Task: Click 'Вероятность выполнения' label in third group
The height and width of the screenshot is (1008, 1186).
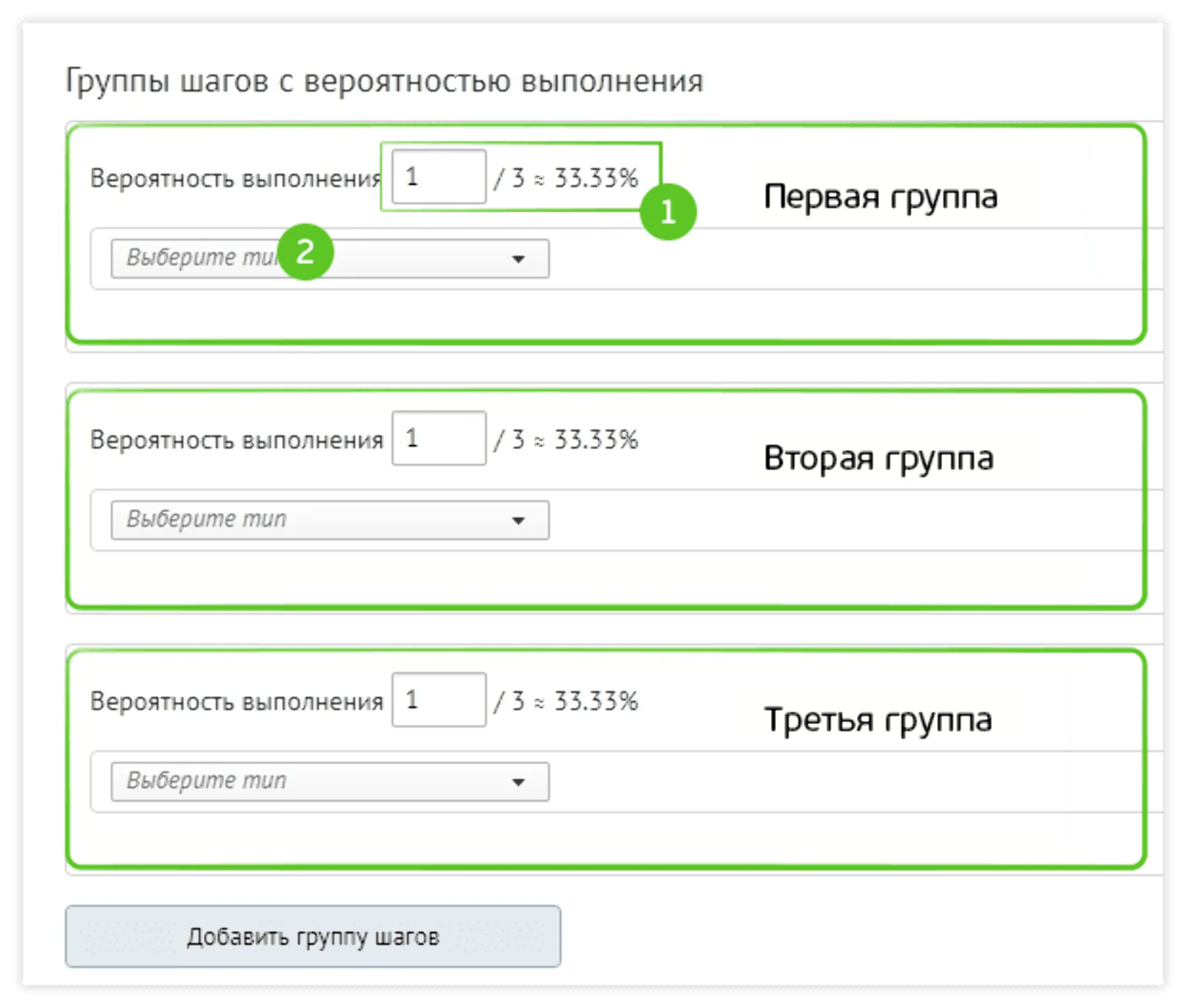Action: 236,702
